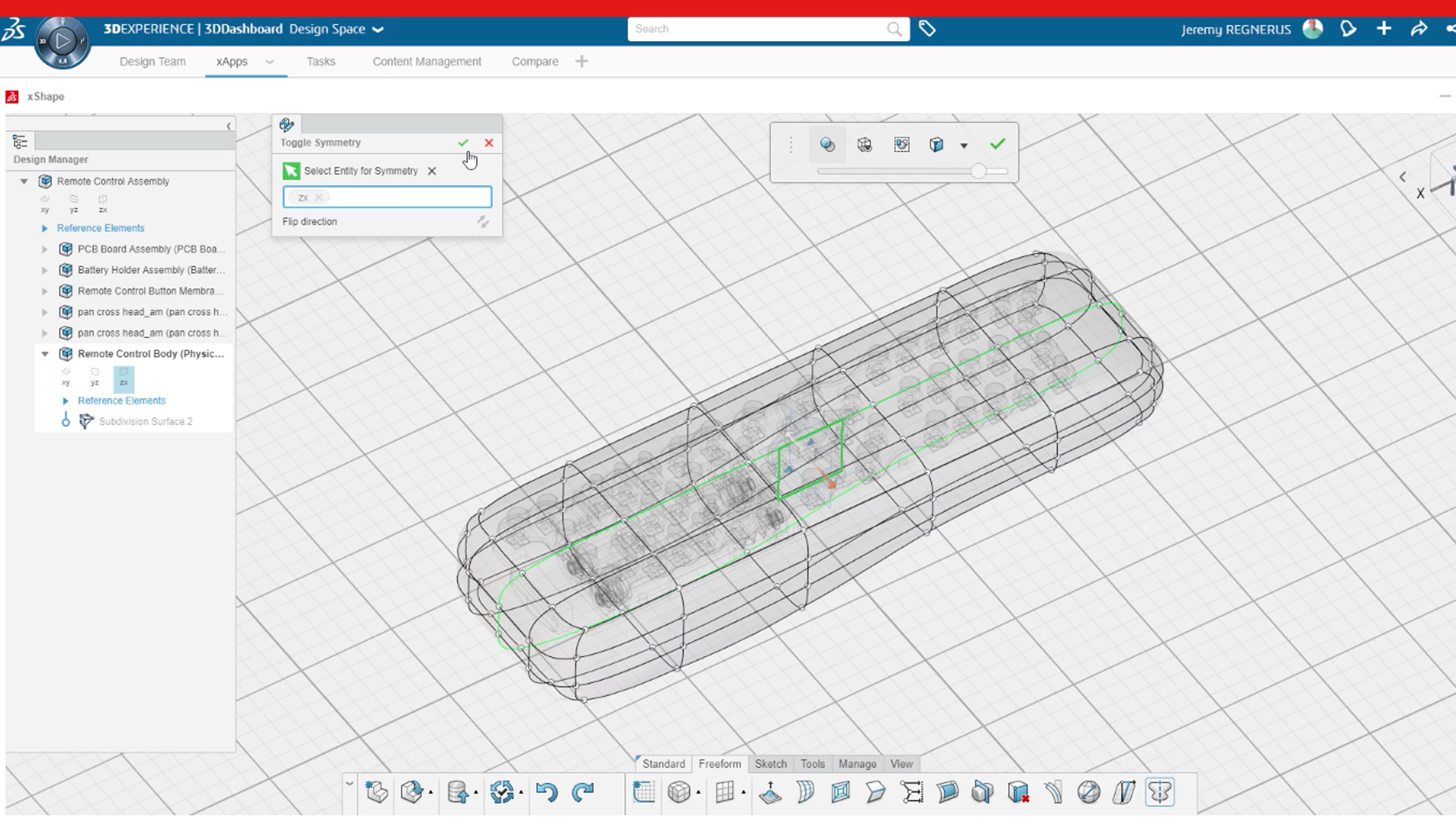Open the Content Management tab
The image size is (1456, 819).
tap(426, 61)
